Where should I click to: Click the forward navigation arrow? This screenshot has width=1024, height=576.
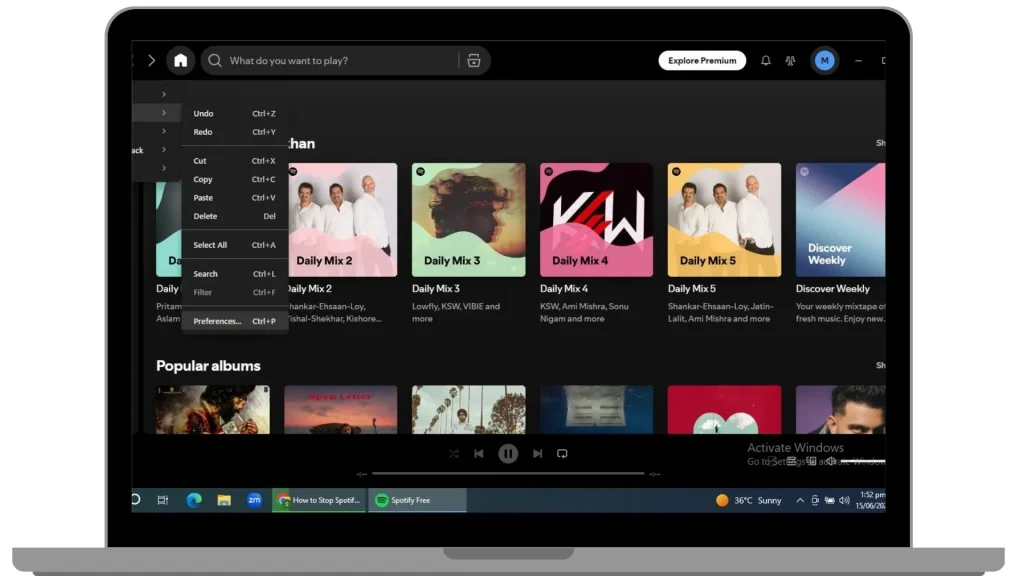click(152, 61)
